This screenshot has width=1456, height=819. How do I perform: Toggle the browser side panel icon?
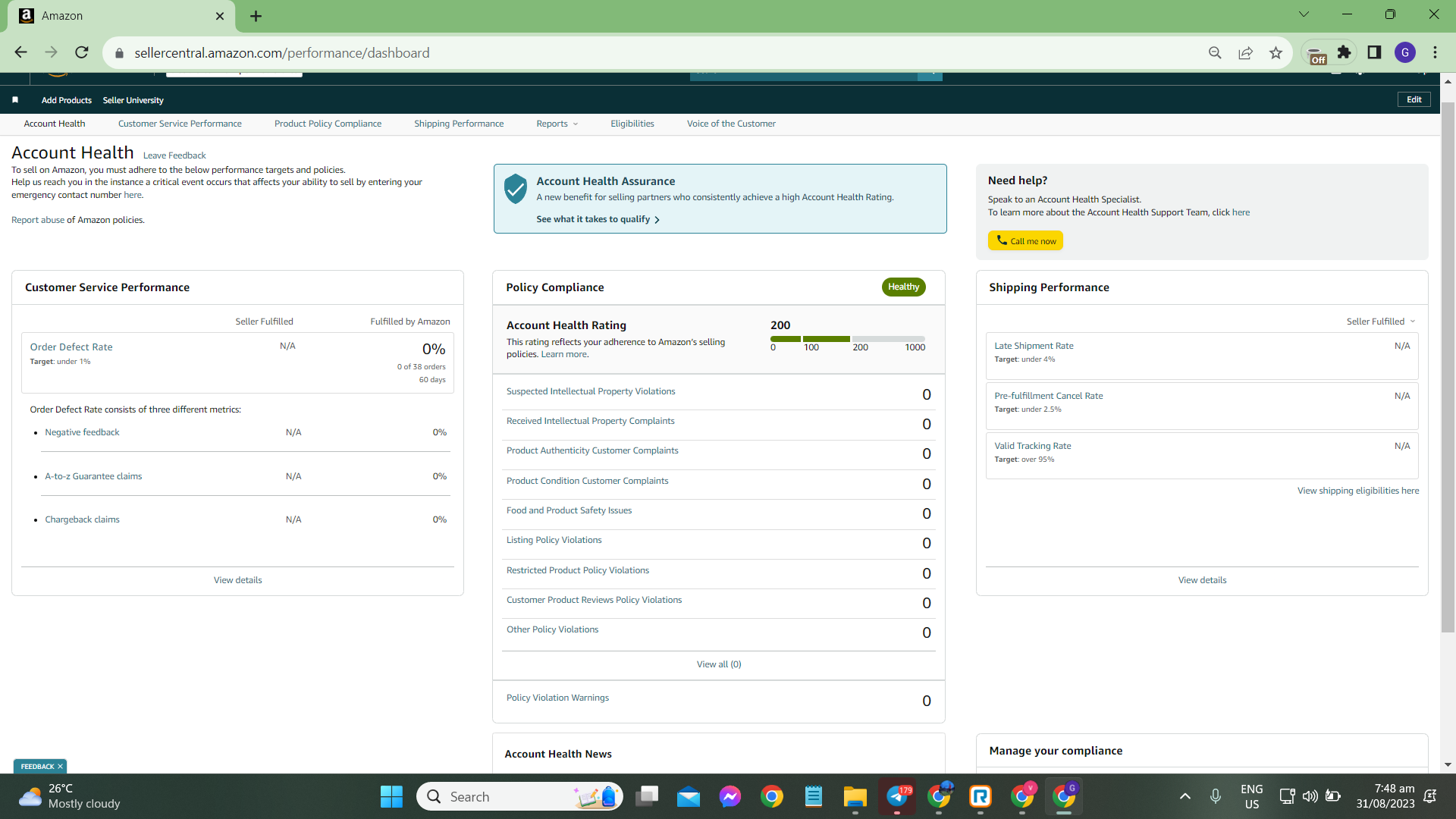(x=1374, y=52)
